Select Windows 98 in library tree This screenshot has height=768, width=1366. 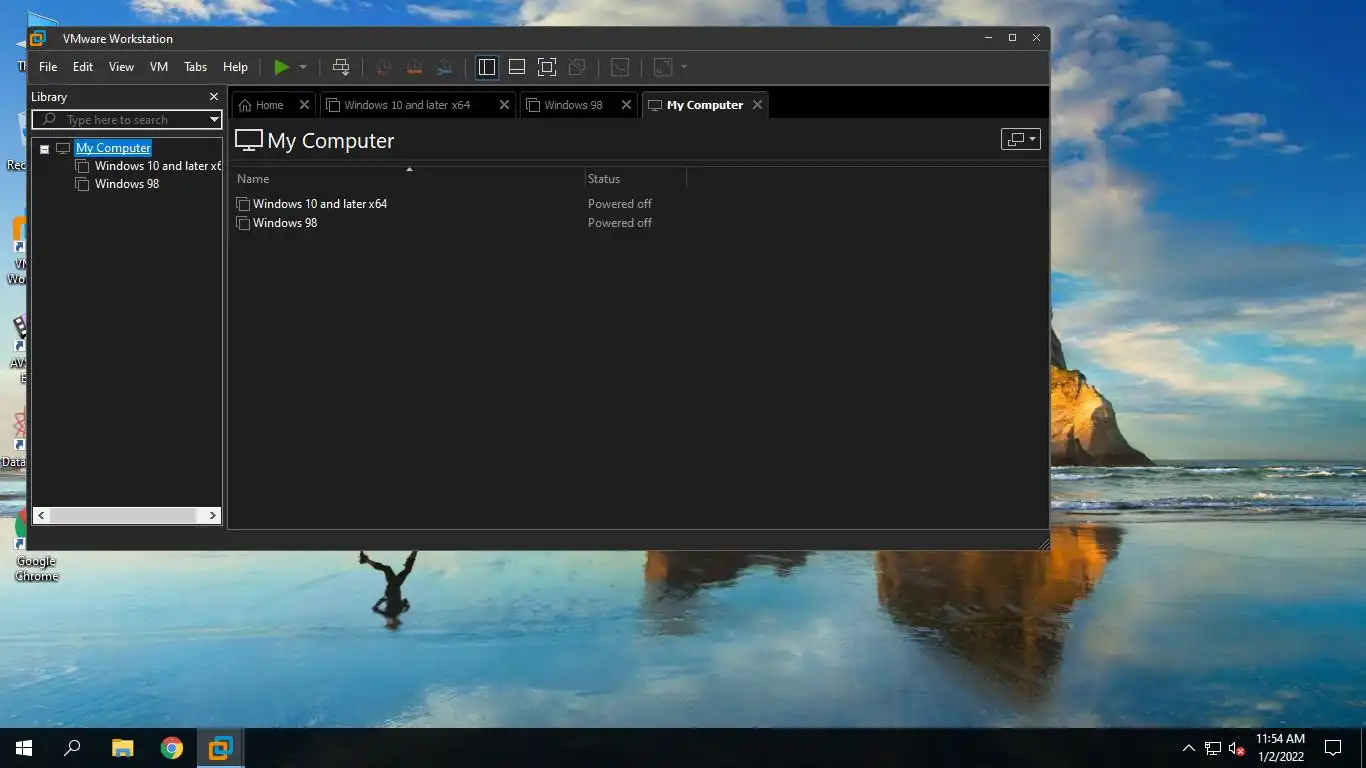126,184
